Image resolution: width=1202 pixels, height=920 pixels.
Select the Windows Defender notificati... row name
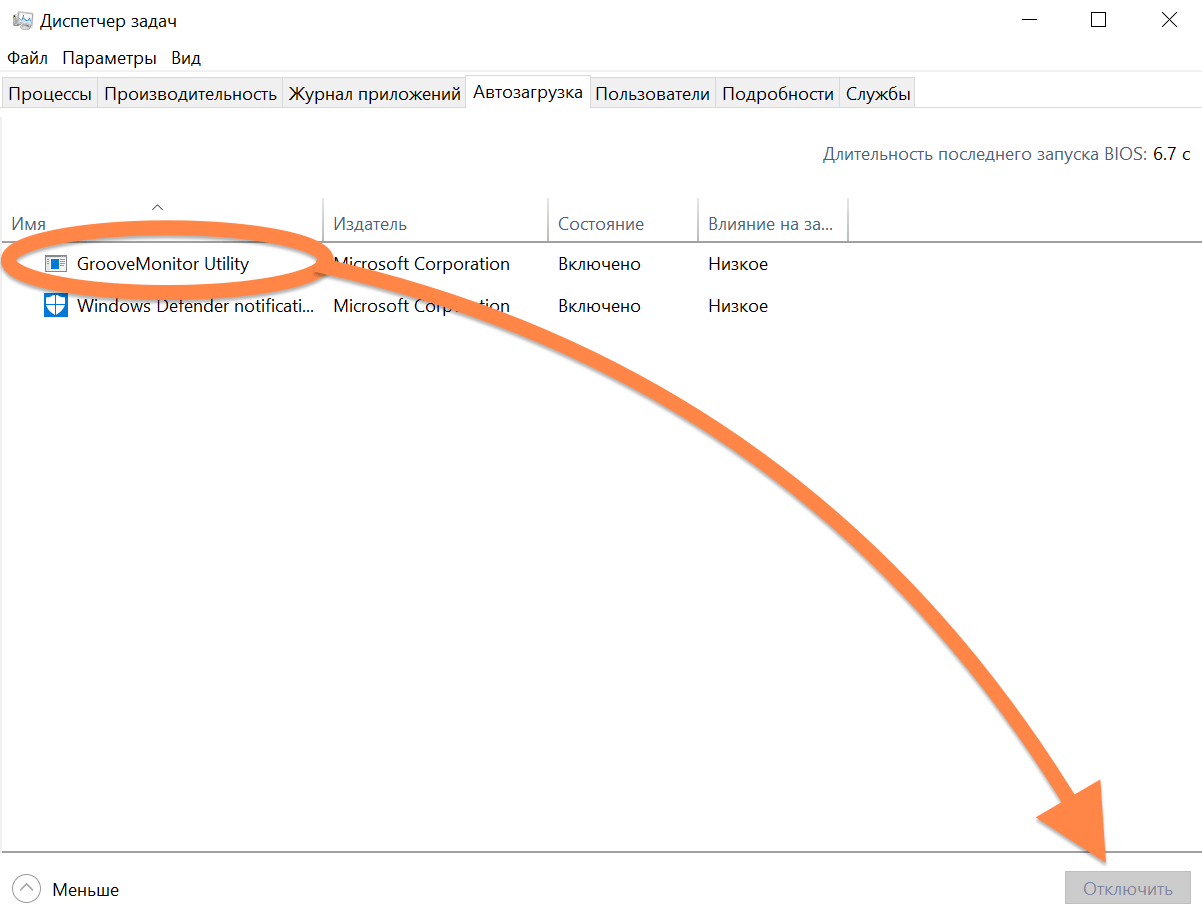pyautogui.click(x=196, y=306)
